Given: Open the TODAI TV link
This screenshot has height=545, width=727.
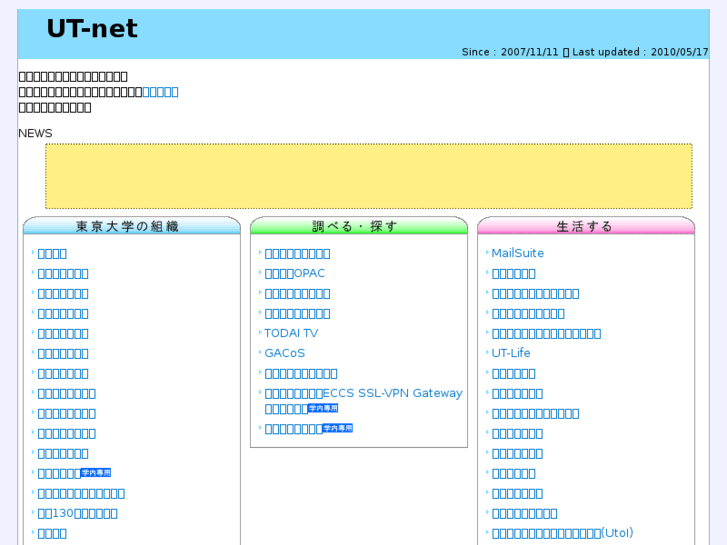Looking at the screenshot, I should coord(291,333).
